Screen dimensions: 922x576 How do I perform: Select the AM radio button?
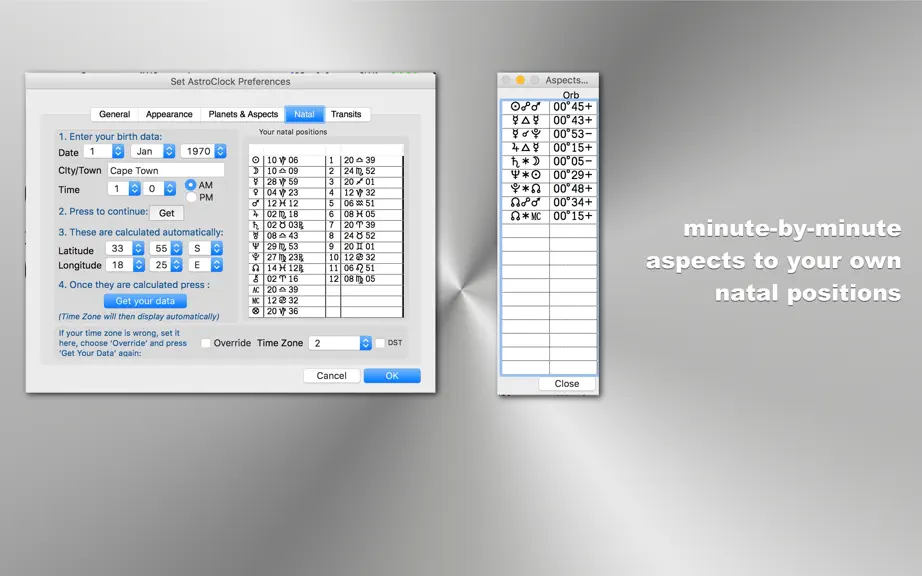coord(191,185)
